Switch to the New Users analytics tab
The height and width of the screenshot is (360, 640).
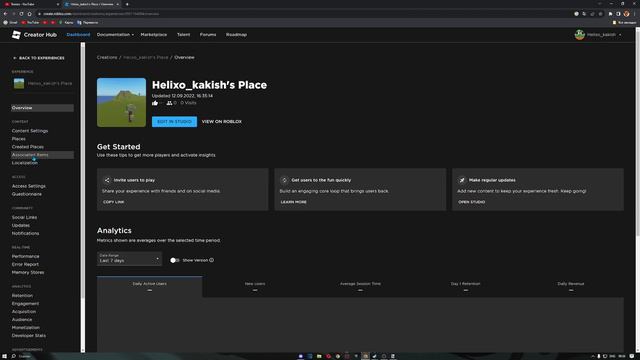tap(255, 287)
